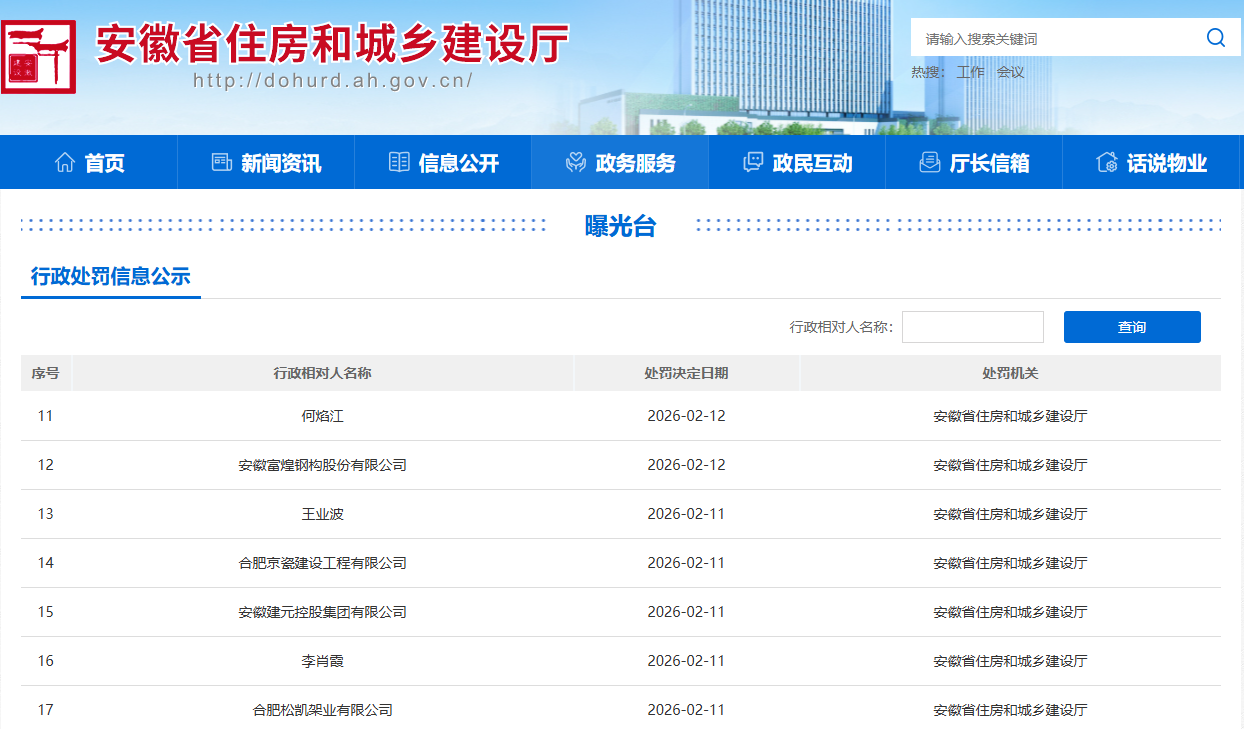Click the 工作 hot search link
This screenshot has height=729, width=1244.
pyautogui.click(x=970, y=72)
